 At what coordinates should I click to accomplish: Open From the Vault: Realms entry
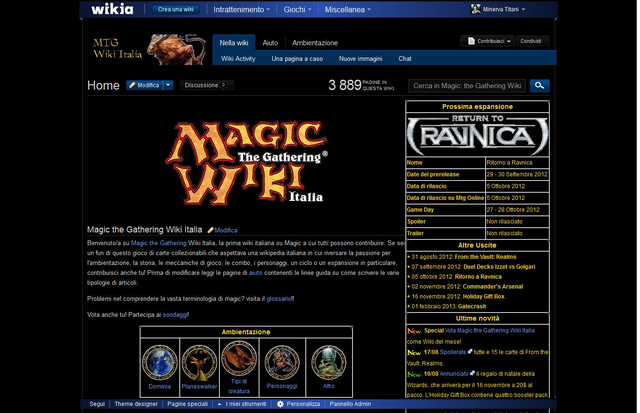485,257
